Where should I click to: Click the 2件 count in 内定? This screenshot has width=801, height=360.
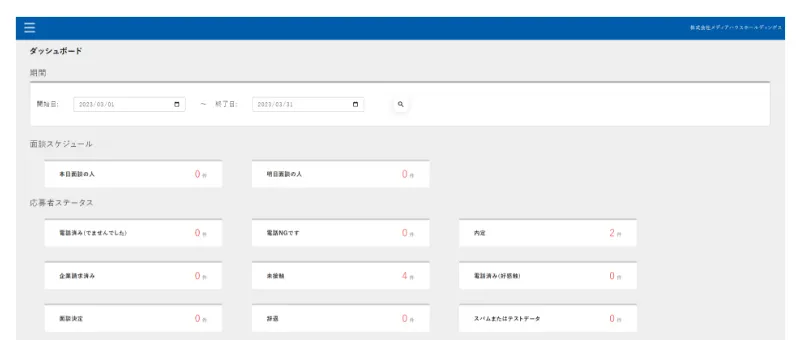[615, 233]
